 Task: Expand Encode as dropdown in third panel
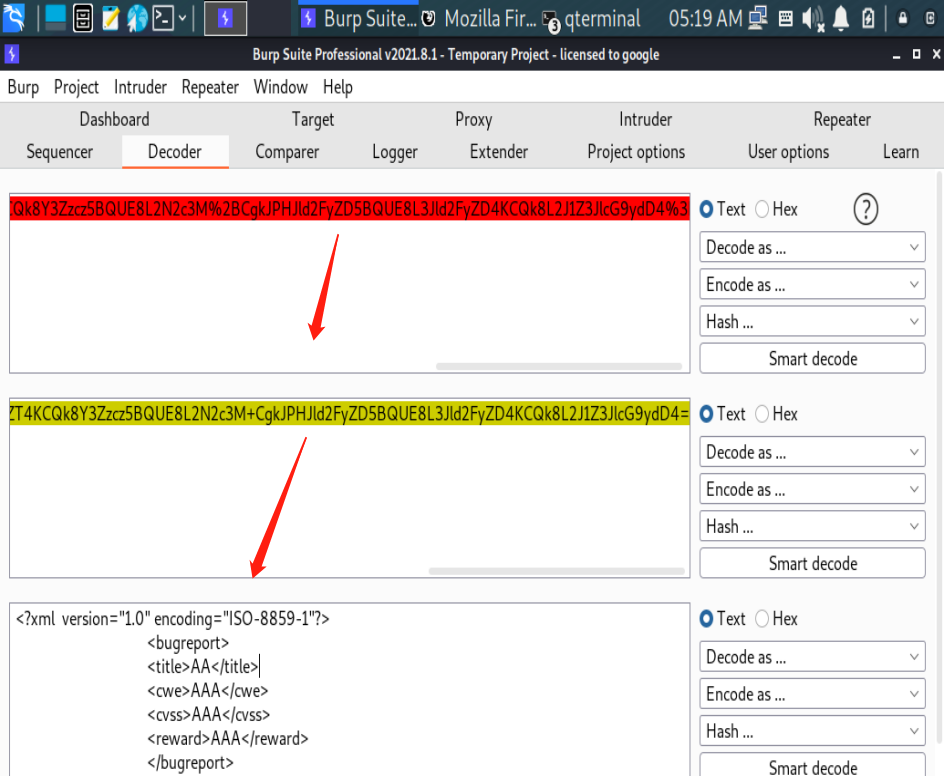point(812,694)
